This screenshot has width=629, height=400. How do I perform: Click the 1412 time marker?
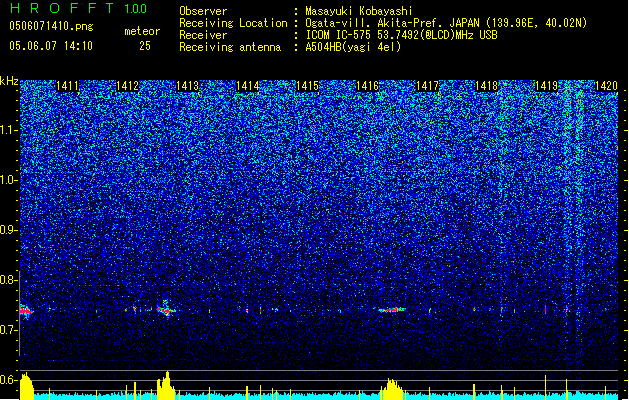point(128,86)
